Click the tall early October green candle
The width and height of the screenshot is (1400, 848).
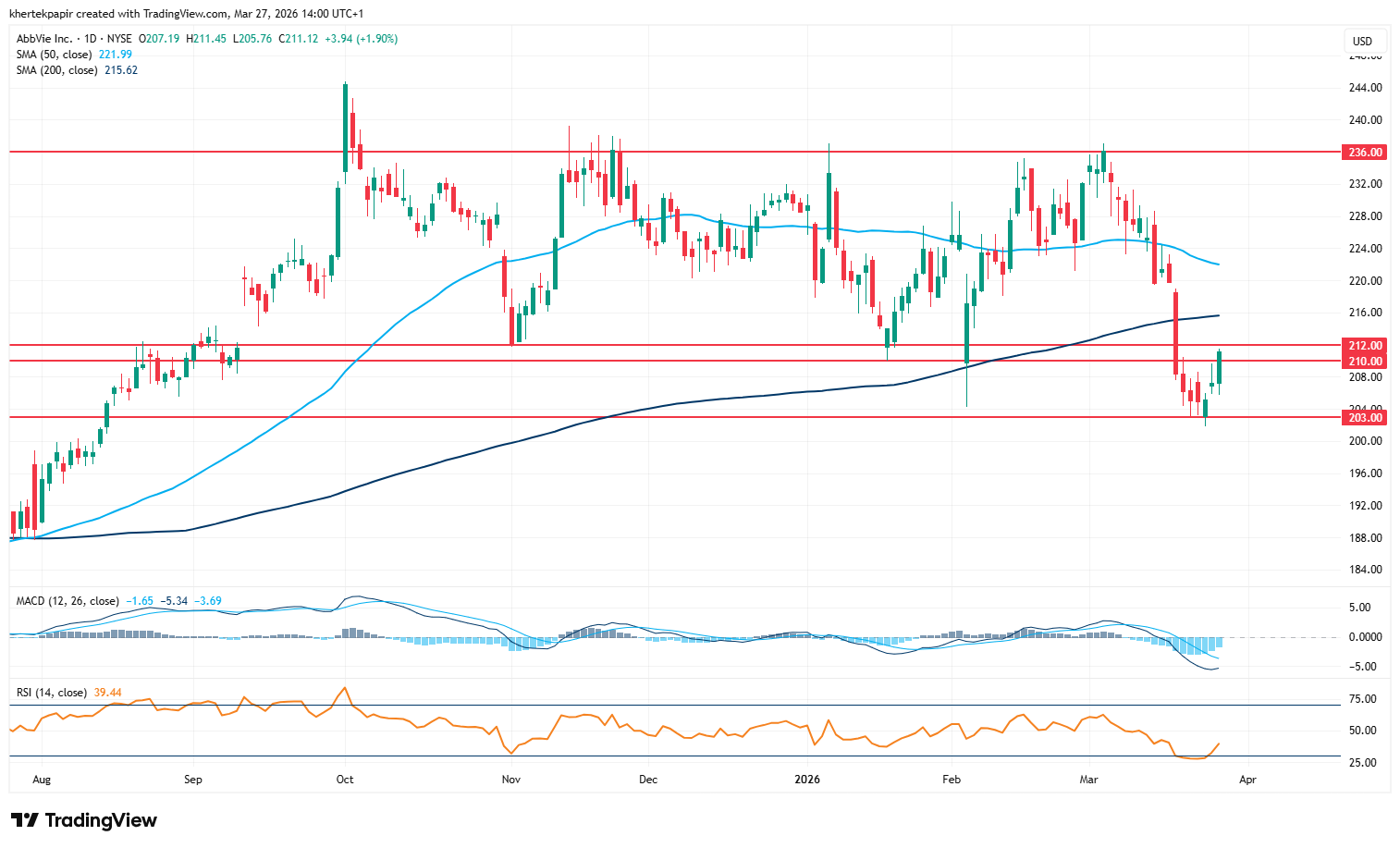click(x=345, y=128)
